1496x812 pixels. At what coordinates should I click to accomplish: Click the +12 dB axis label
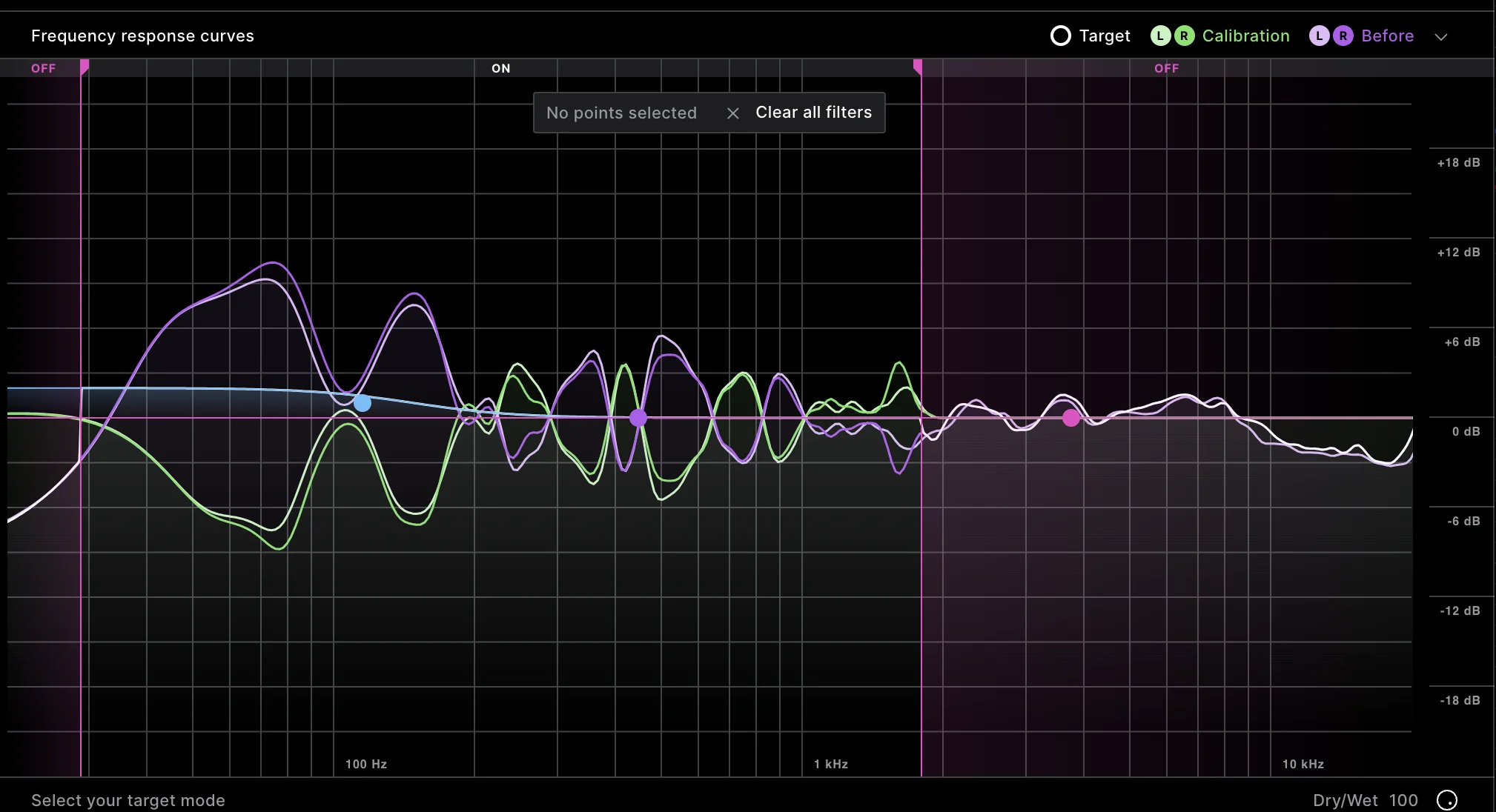[1458, 252]
